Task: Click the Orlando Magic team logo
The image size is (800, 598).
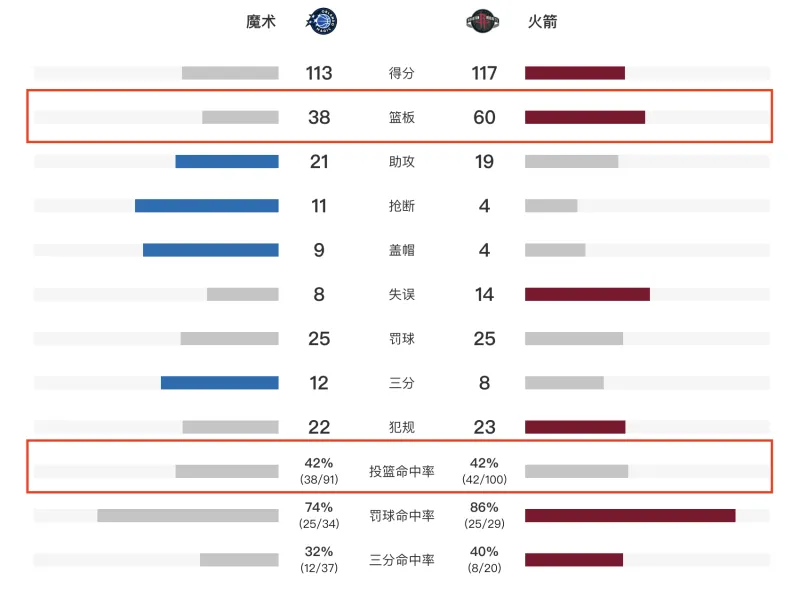Action: pos(321,21)
